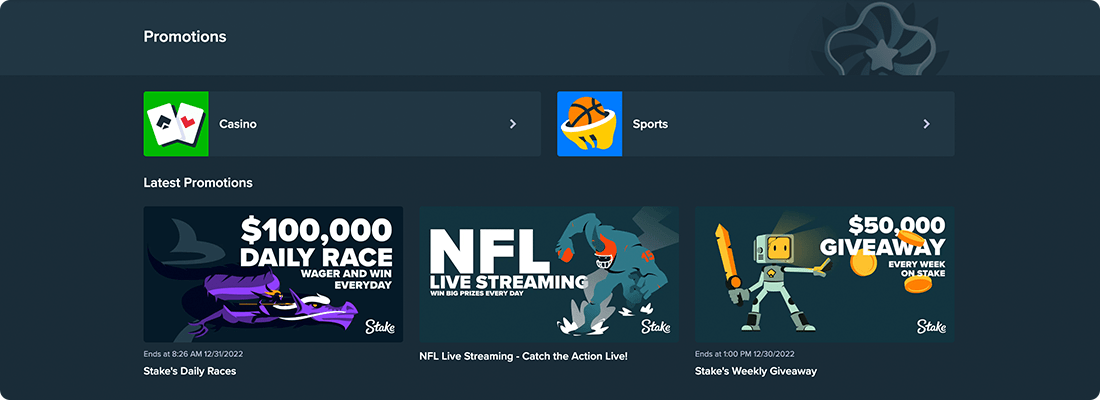The width and height of the screenshot is (1100, 400).
Task: Open the NFL Live Streaming banner
Action: point(549,274)
